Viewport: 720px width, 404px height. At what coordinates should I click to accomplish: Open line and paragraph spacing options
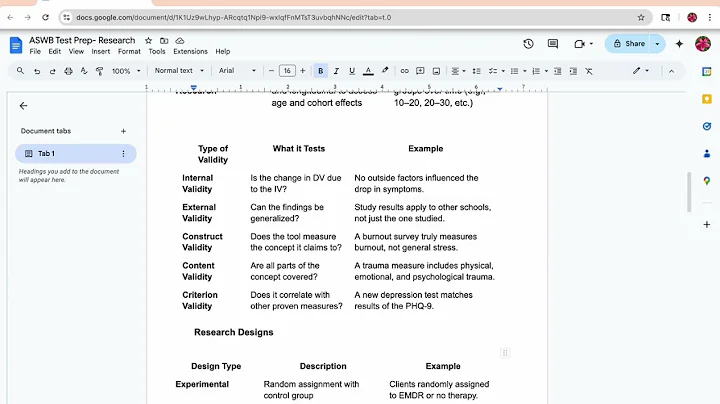pos(477,71)
